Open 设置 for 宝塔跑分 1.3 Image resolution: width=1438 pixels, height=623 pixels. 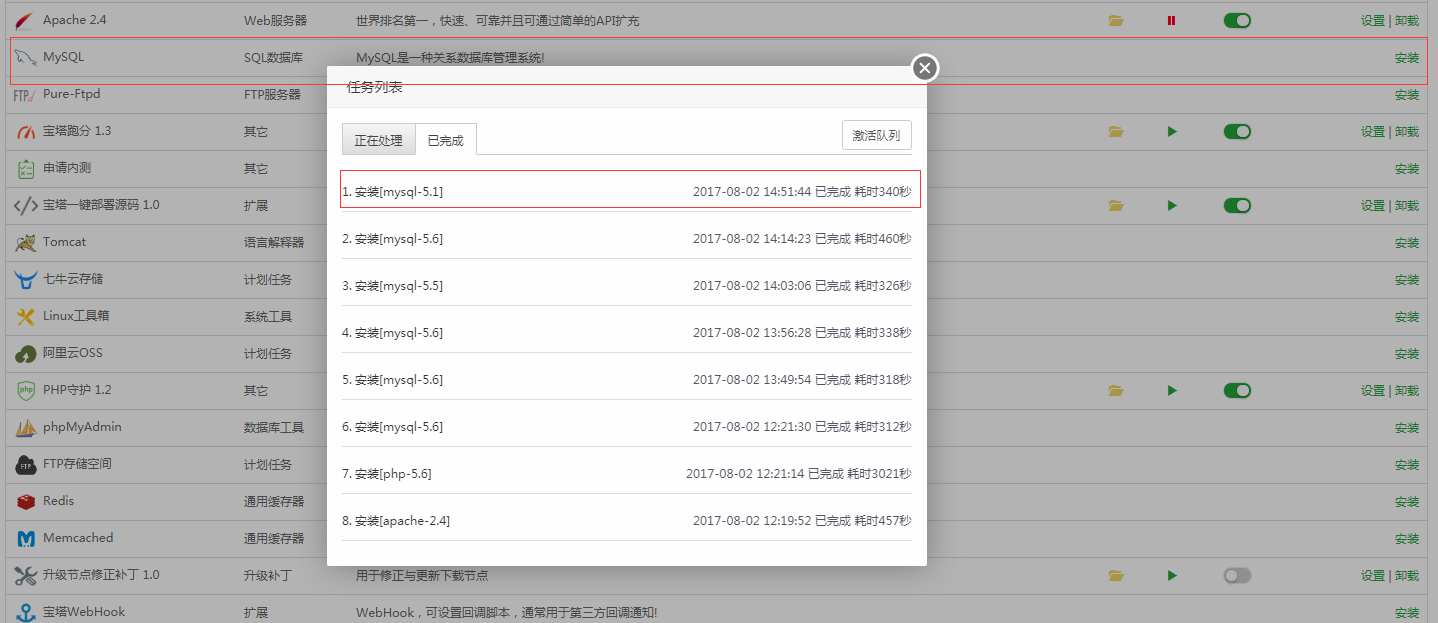1372,132
